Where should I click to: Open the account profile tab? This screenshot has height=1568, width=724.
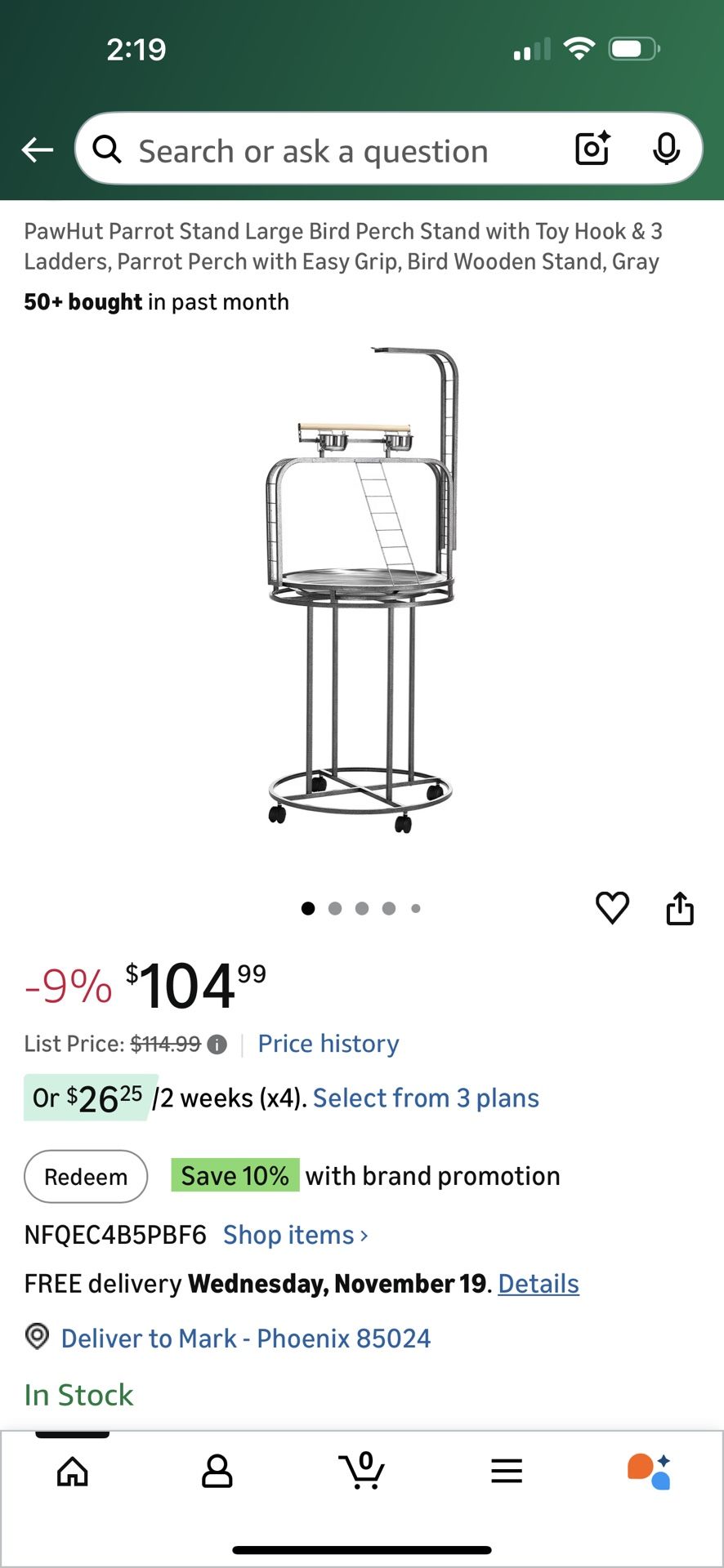217,1472
